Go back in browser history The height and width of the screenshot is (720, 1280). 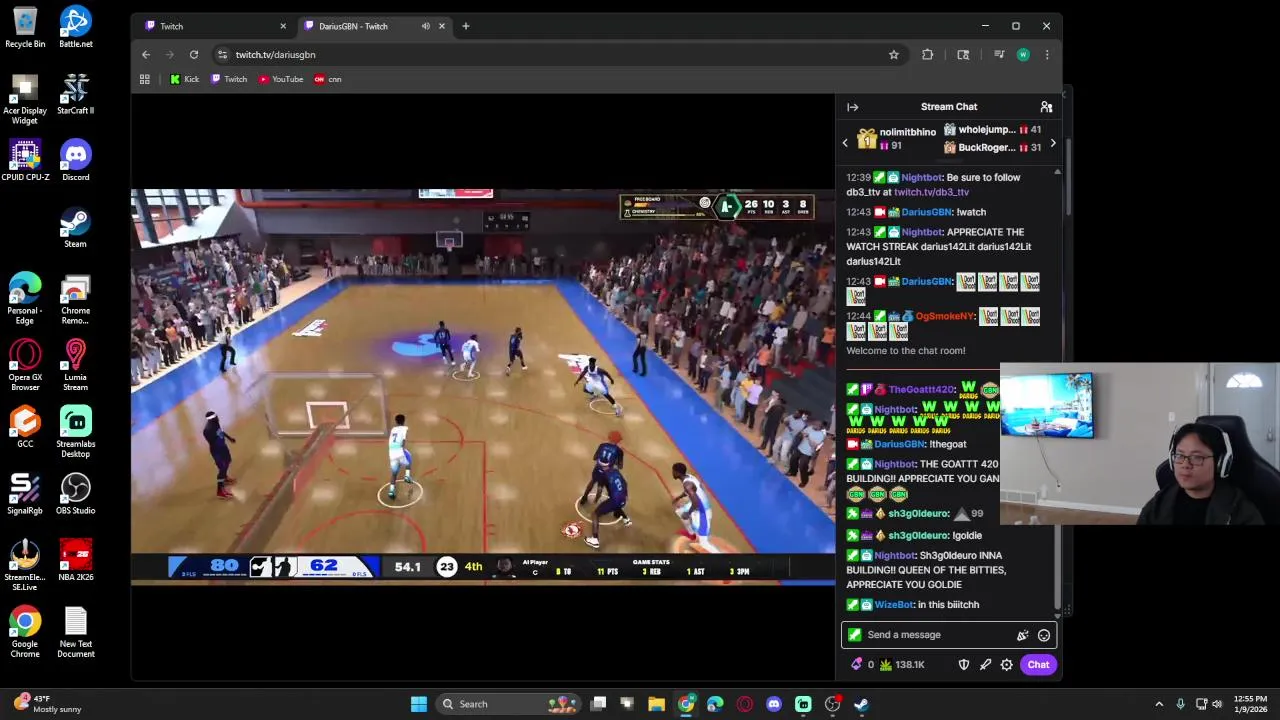tap(146, 55)
